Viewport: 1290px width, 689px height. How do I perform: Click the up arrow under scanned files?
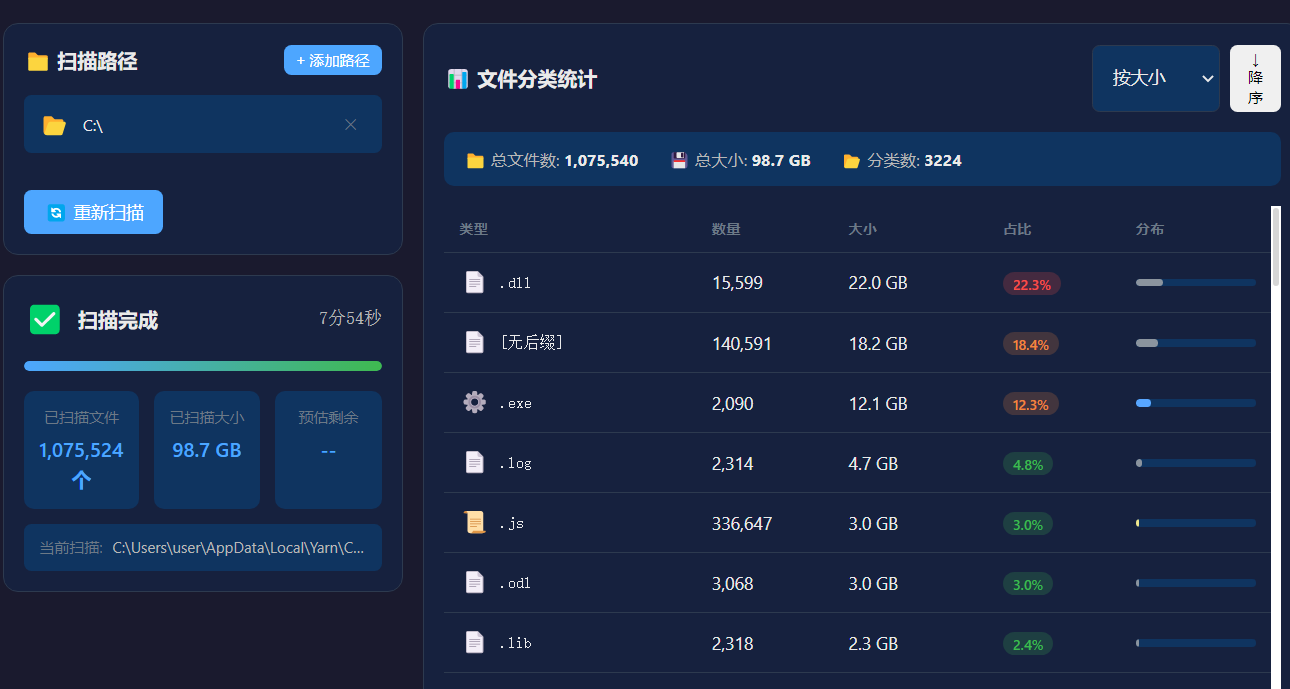coord(81,481)
